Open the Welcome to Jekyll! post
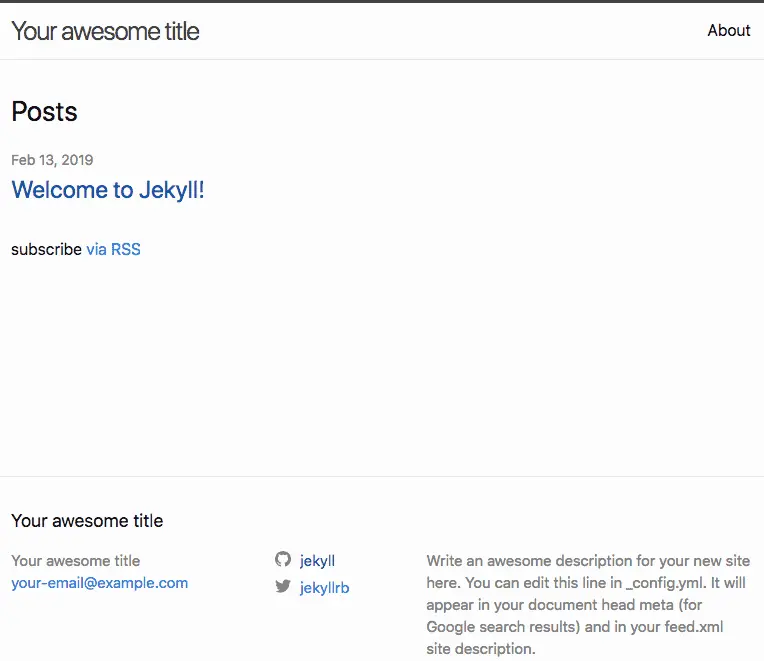764x661 pixels. (108, 189)
